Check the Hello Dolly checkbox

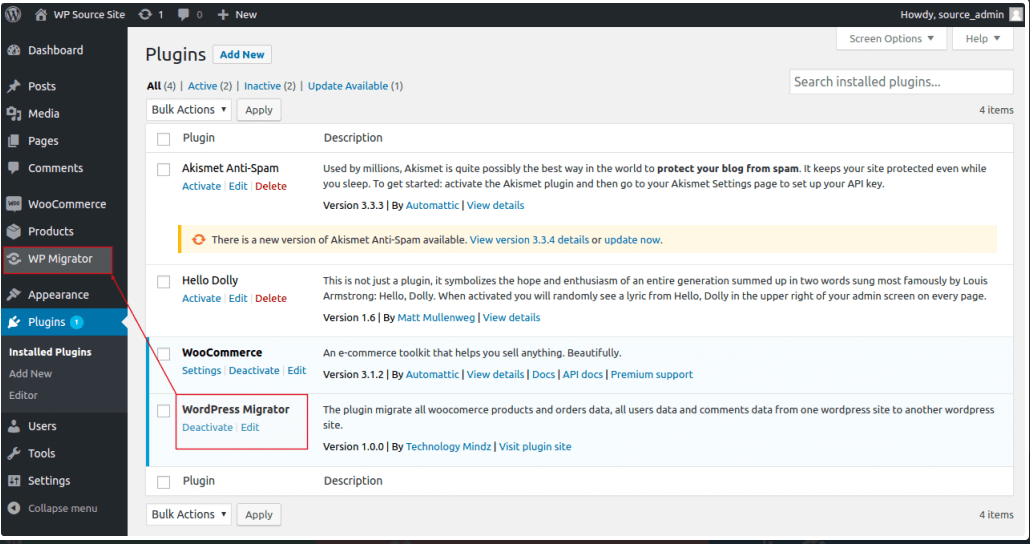(164, 282)
